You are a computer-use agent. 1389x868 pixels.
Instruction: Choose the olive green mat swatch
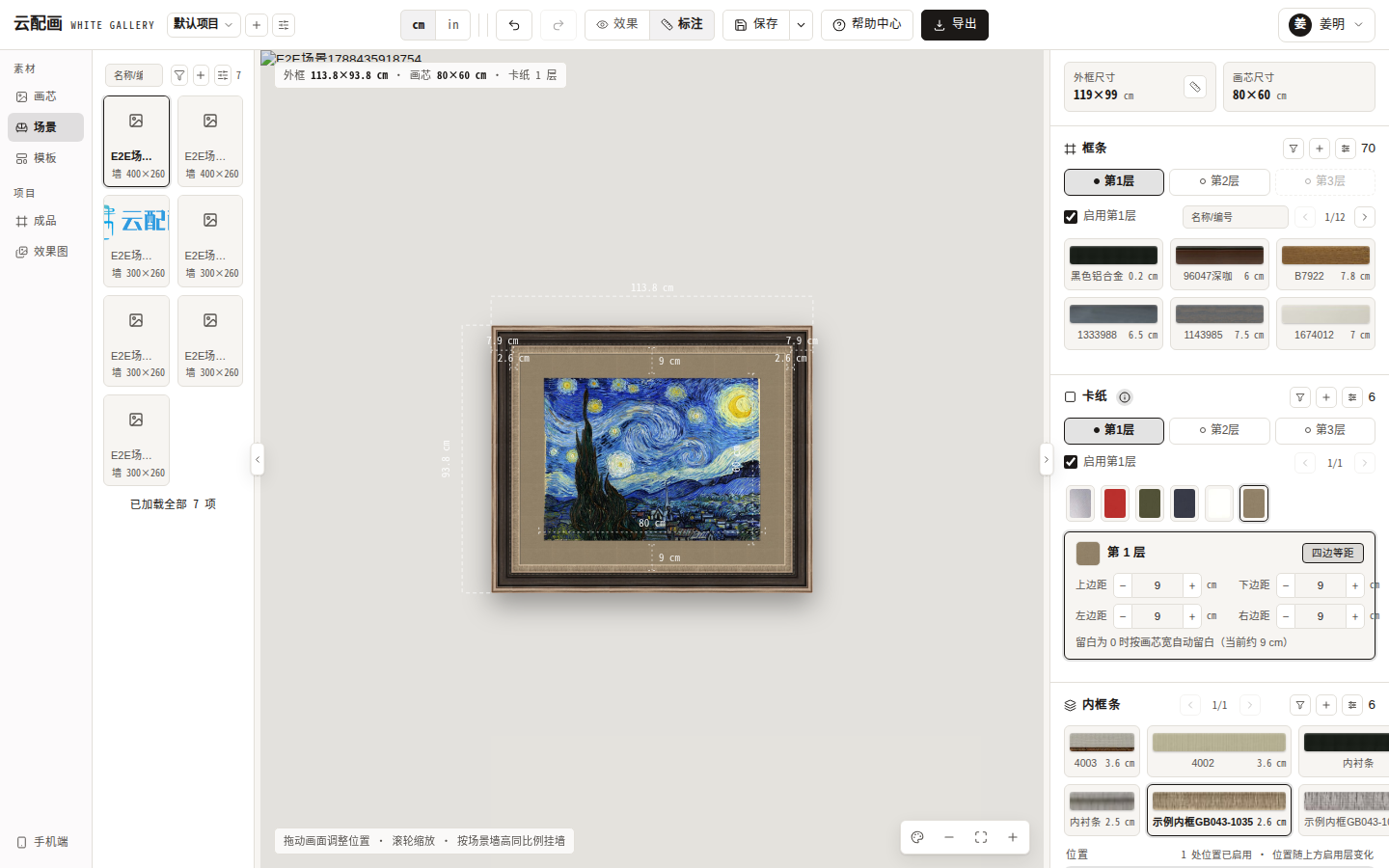(x=1150, y=502)
